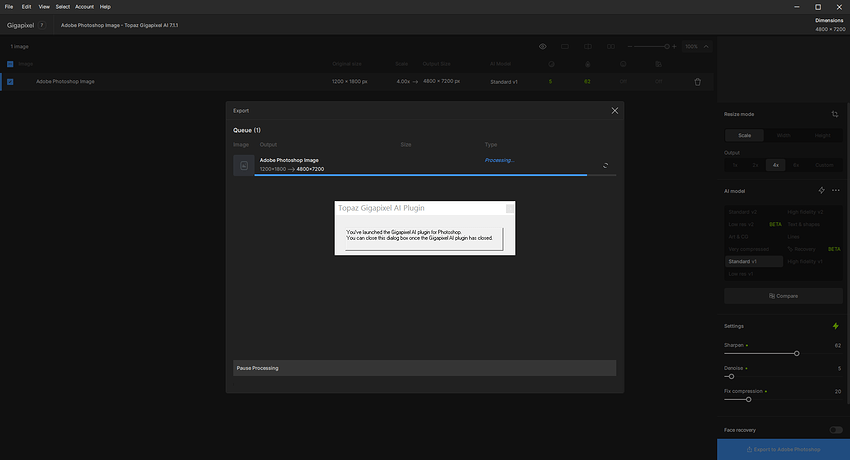Choose Custom output scale
Screen dimensions: 850x460
[x=824, y=165]
